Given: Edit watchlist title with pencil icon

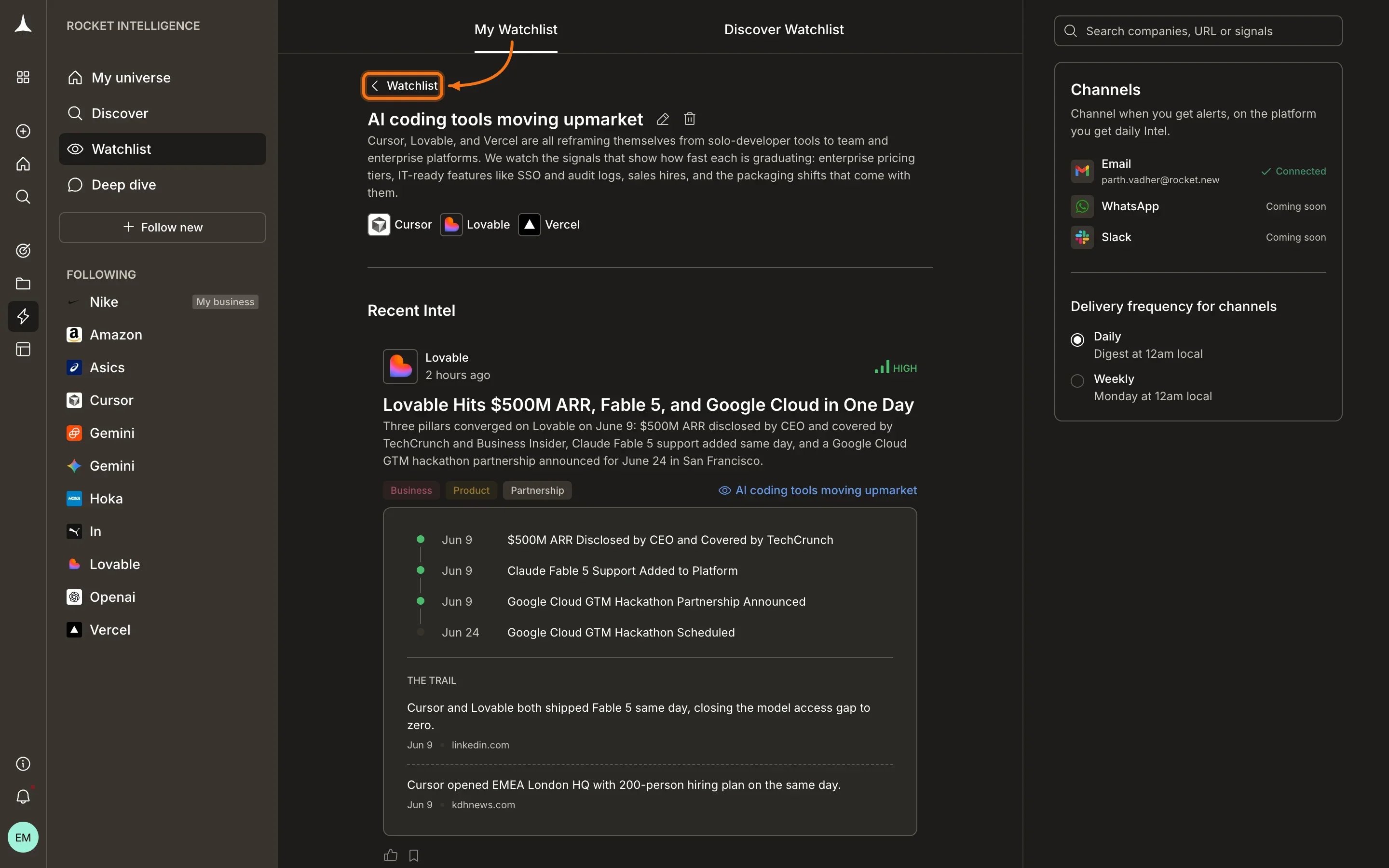Looking at the screenshot, I should coord(662,119).
